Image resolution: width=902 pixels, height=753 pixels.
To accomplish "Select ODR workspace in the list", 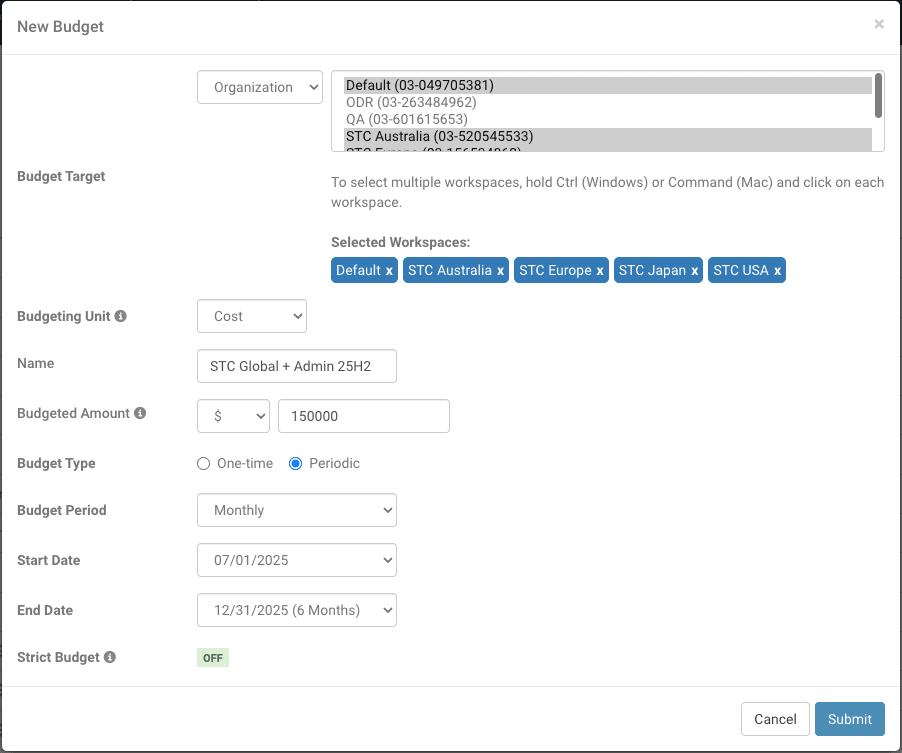I will [x=411, y=102].
